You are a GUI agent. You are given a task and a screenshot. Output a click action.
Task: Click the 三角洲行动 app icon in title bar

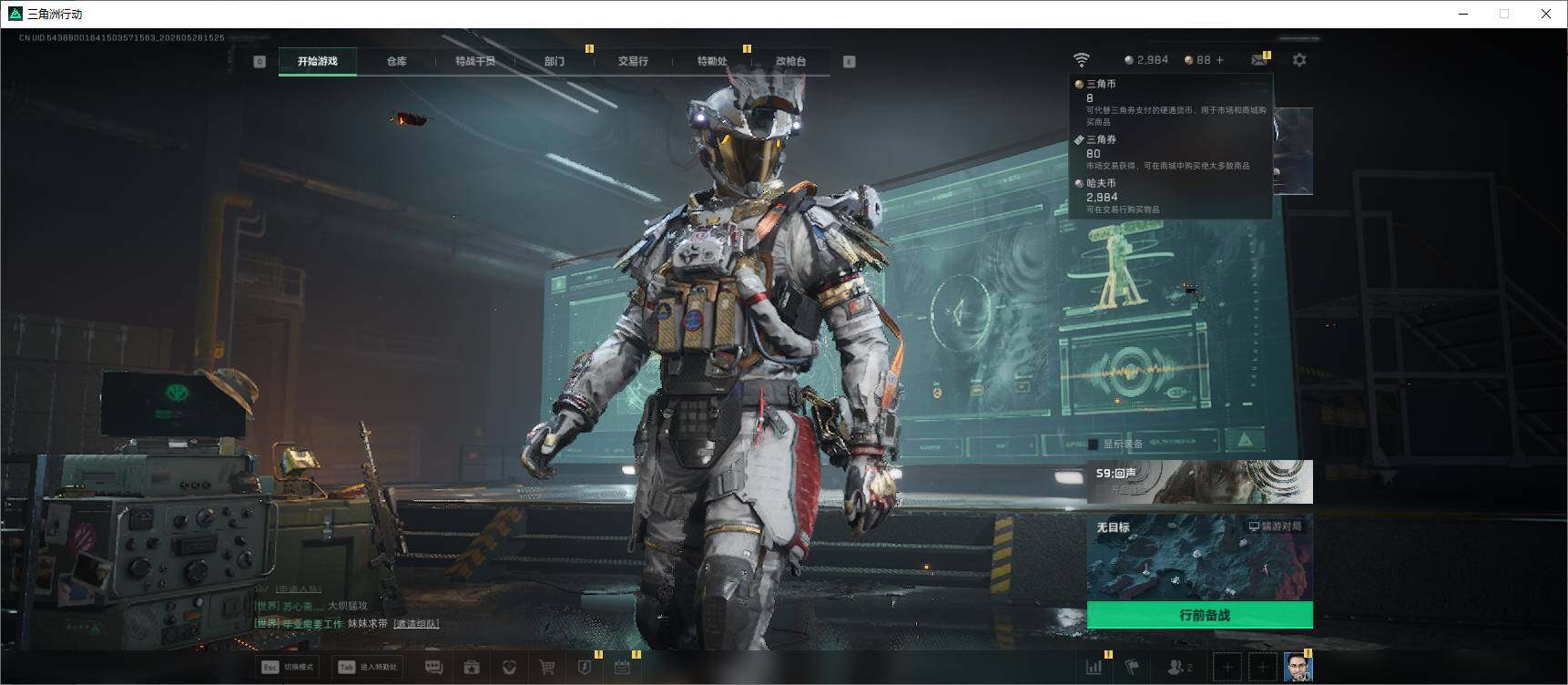pyautogui.click(x=15, y=14)
